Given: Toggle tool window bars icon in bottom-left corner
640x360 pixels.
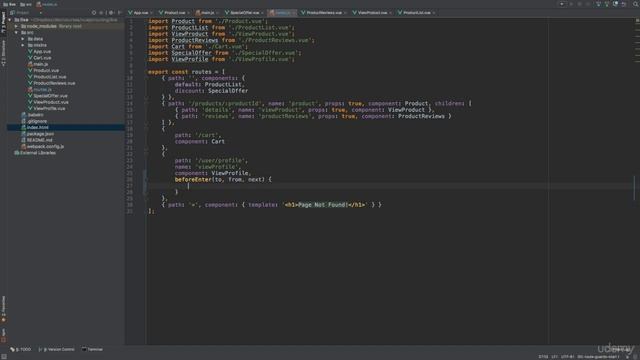Looking at the screenshot, I should (x=4, y=357).
